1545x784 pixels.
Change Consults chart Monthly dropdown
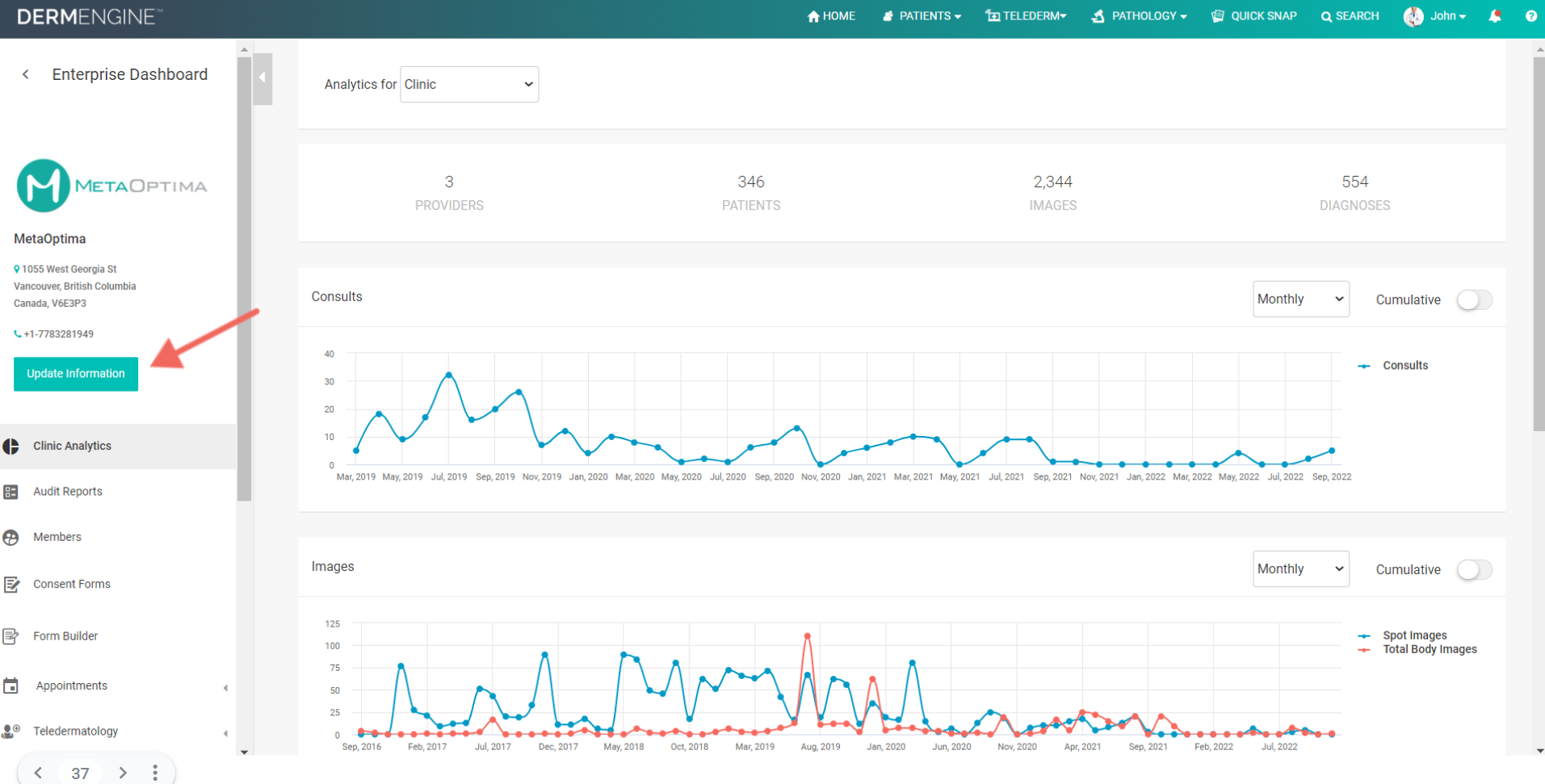click(x=1300, y=299)
